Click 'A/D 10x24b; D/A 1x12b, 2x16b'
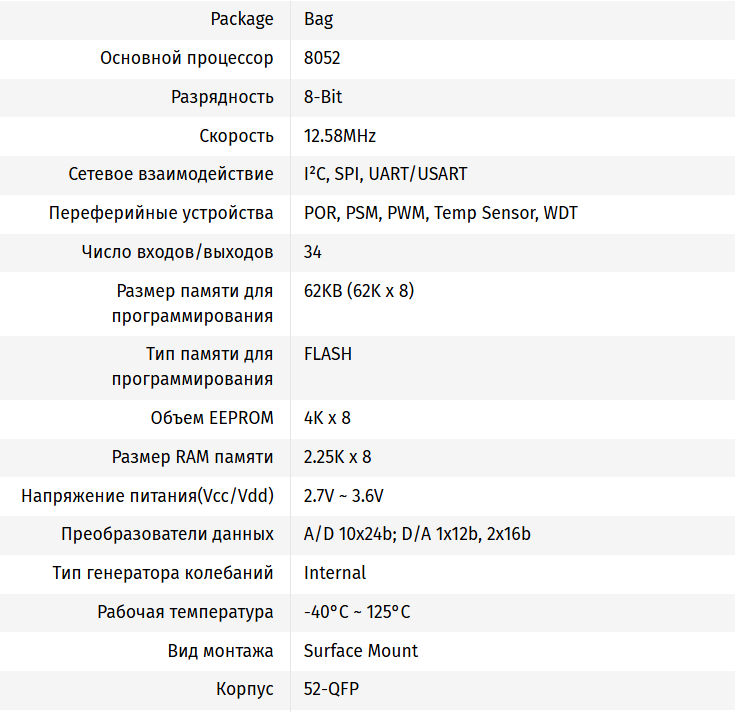This screenshot has width=735, height=712. coord(417,534)
